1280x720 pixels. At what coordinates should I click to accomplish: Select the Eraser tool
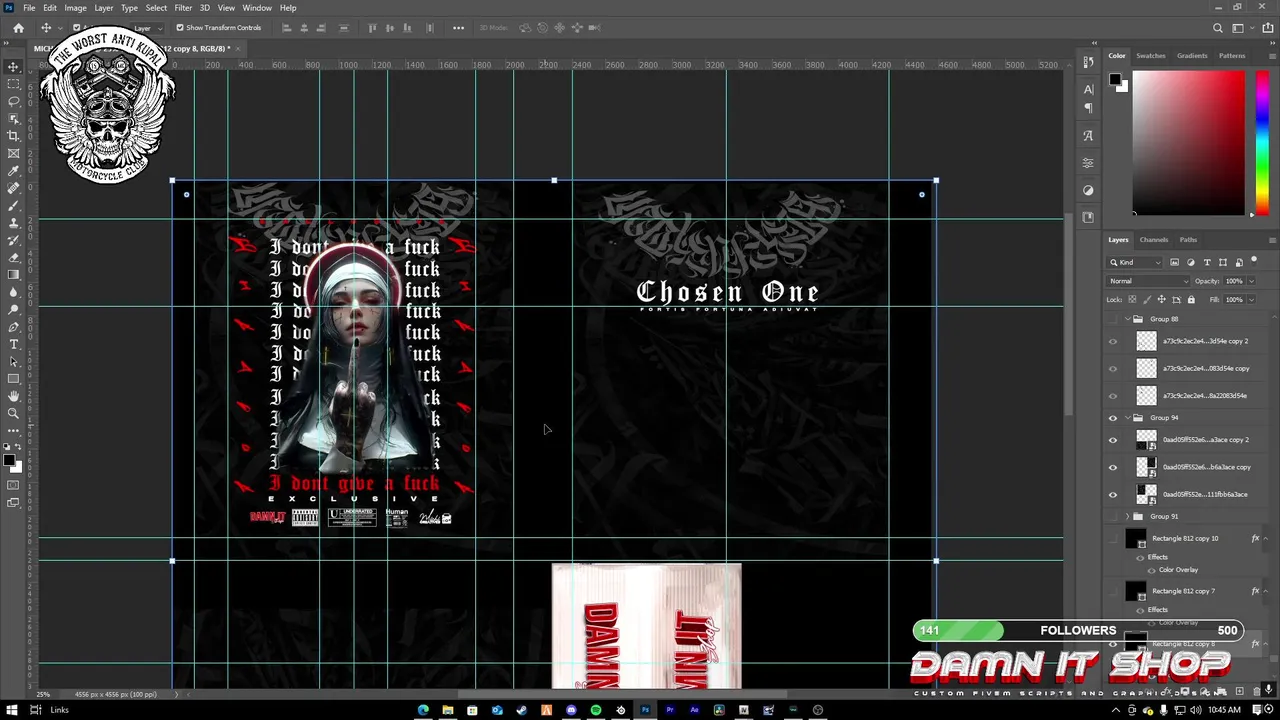point(13,257)
